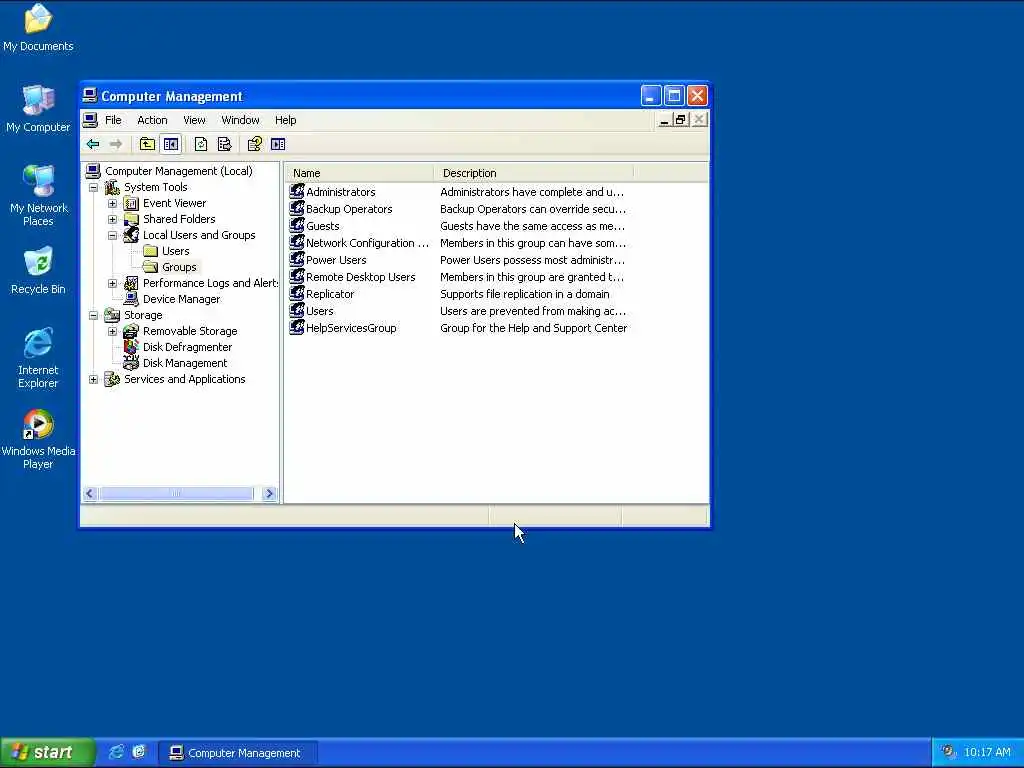Restore the inner MMC console window

[680, 120]
